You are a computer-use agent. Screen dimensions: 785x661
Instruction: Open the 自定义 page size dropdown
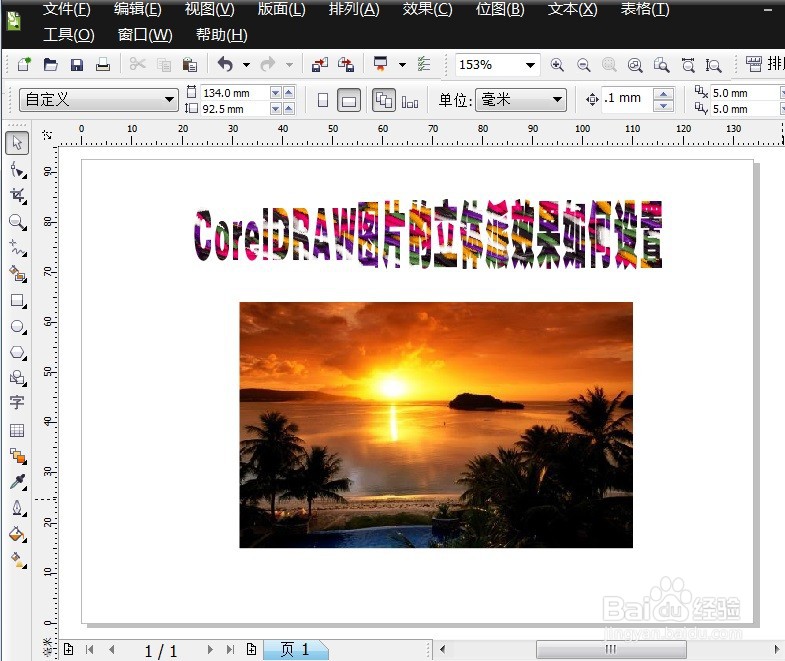point(170,100)
